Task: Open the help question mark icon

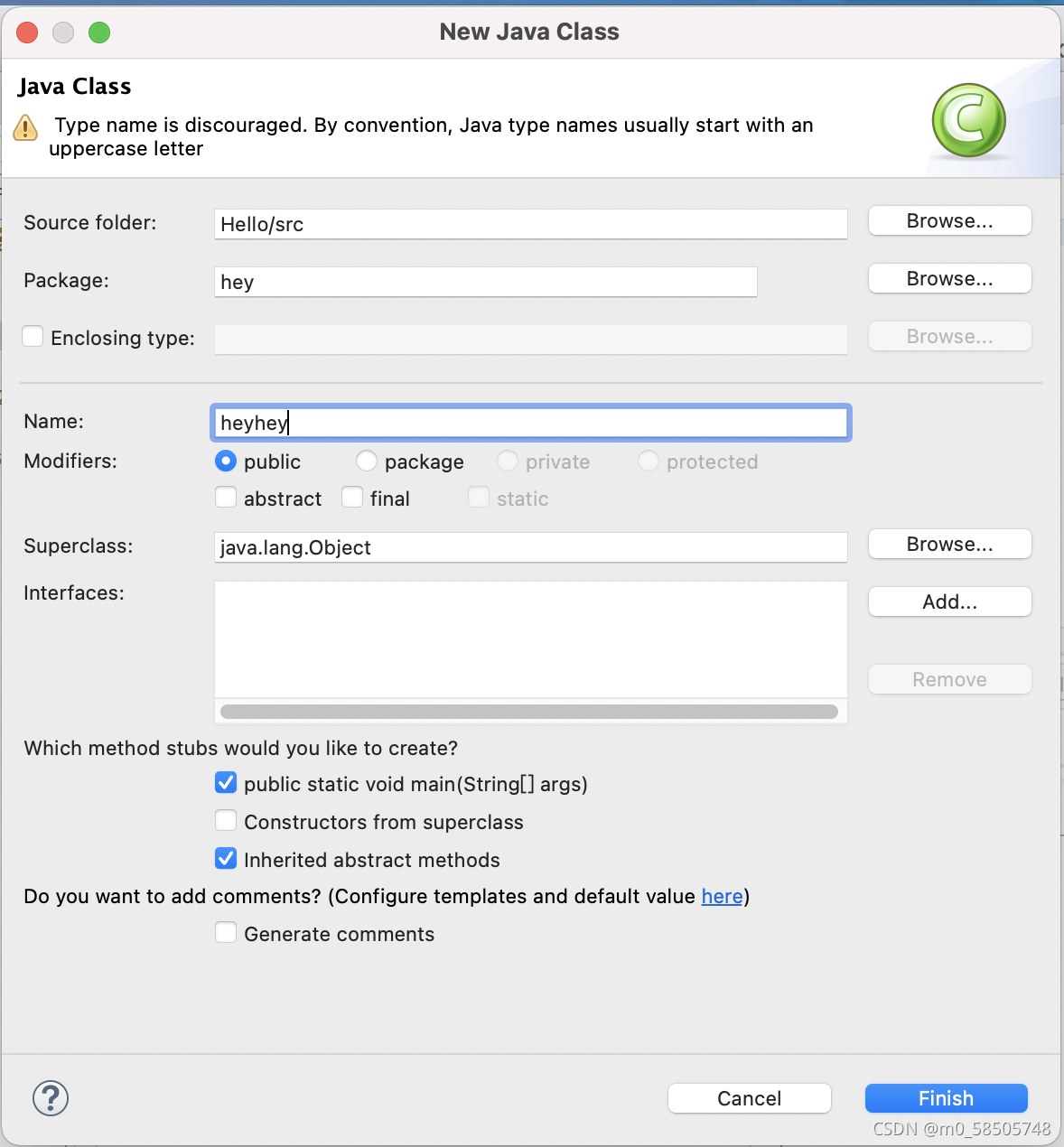Action: coord(50,1098)
